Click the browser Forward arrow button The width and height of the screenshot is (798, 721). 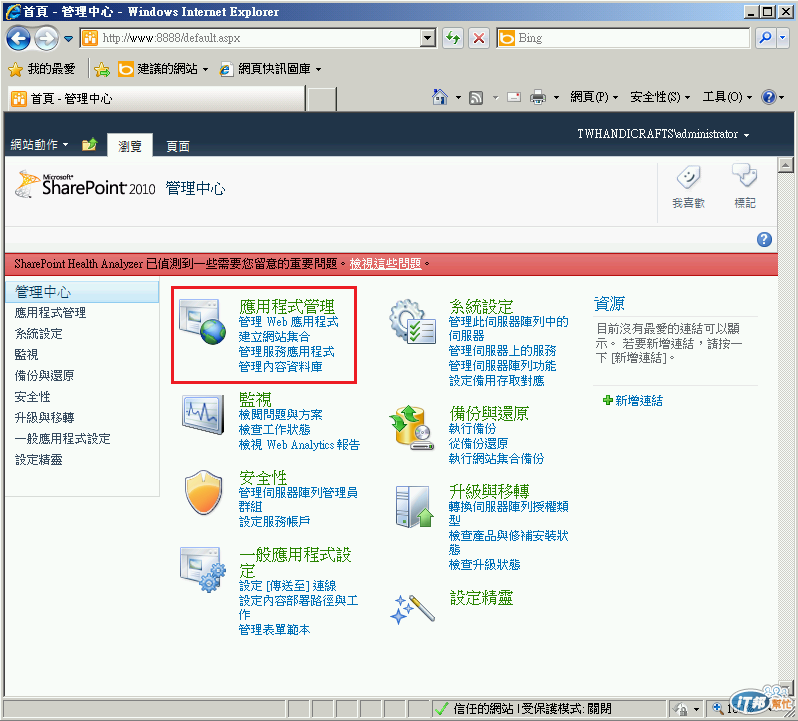click(47, 38)
